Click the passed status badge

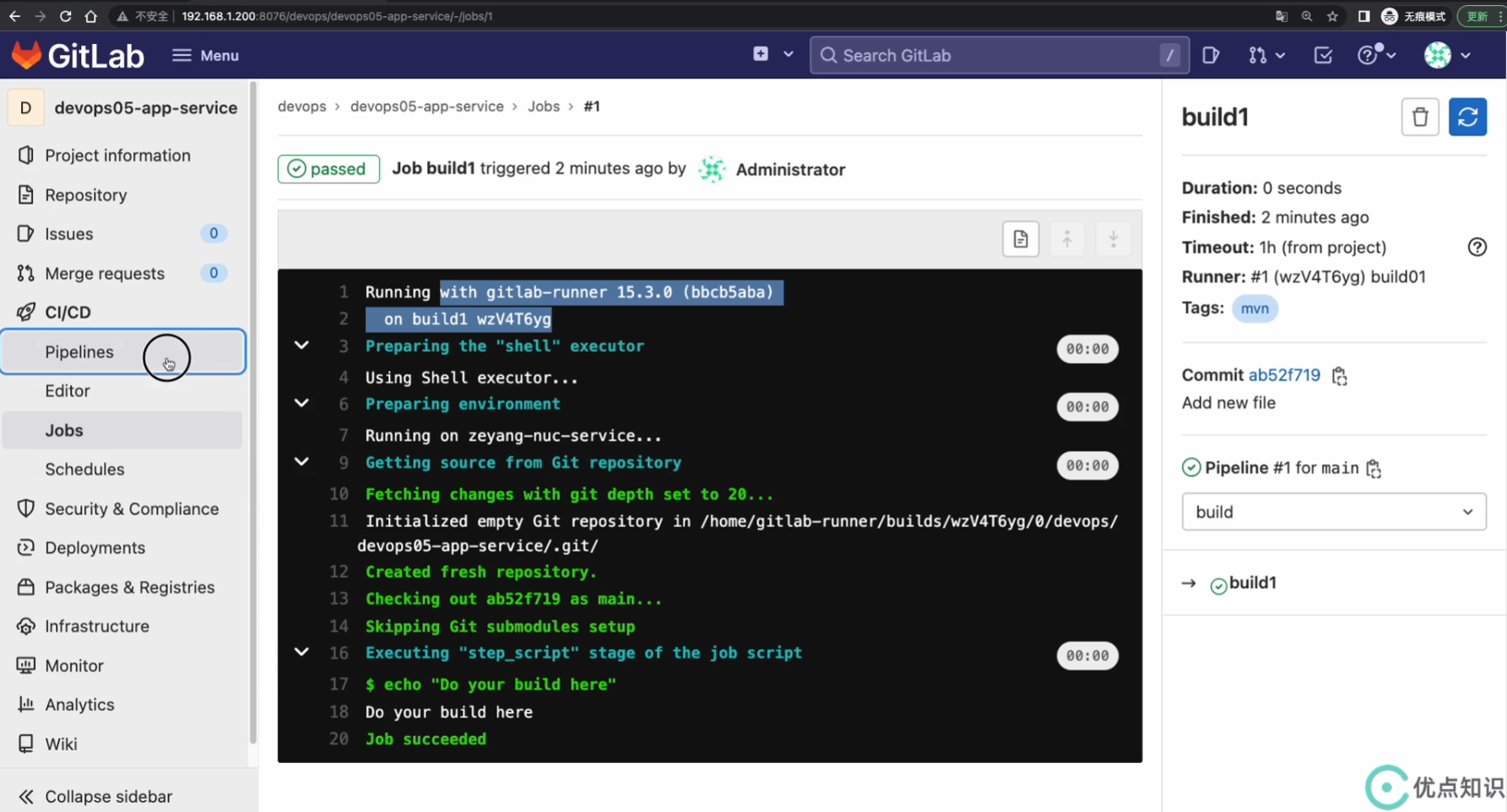coord(328,169)
